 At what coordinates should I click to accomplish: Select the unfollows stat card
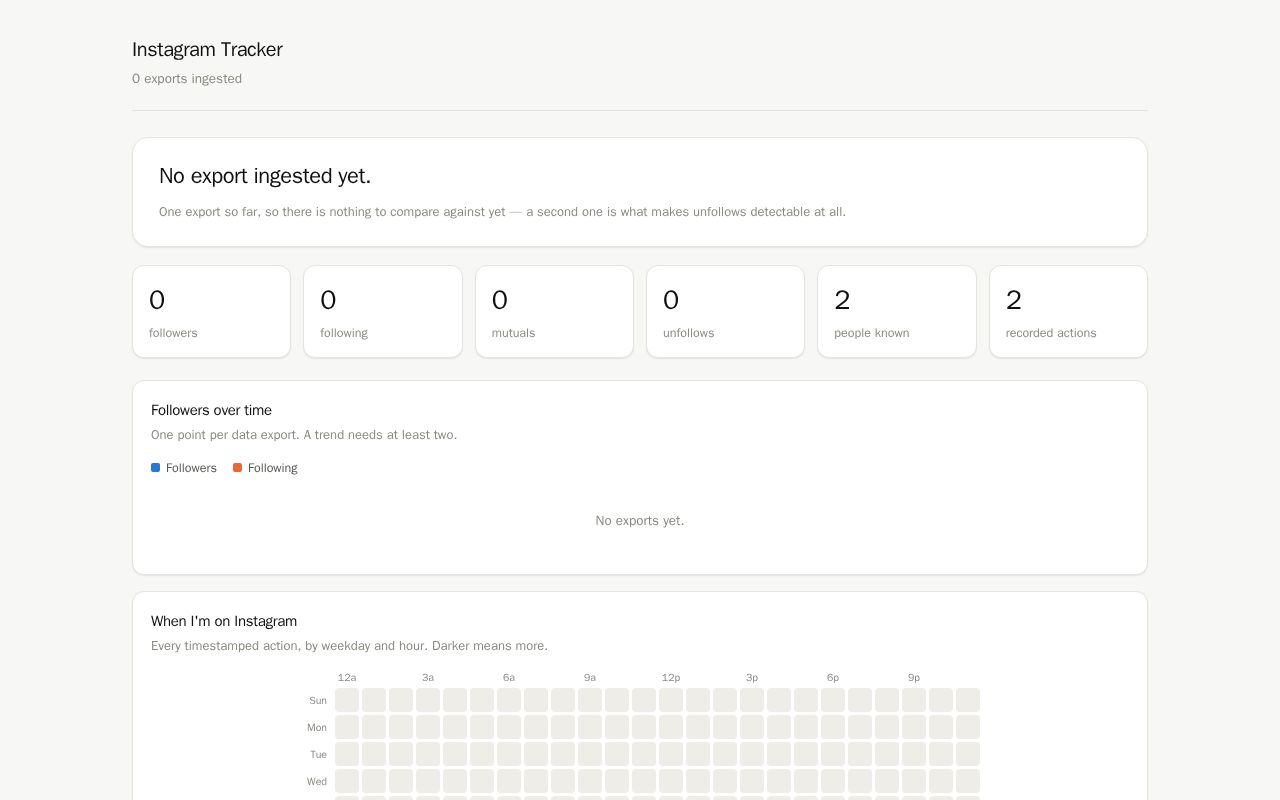point(726,311)
